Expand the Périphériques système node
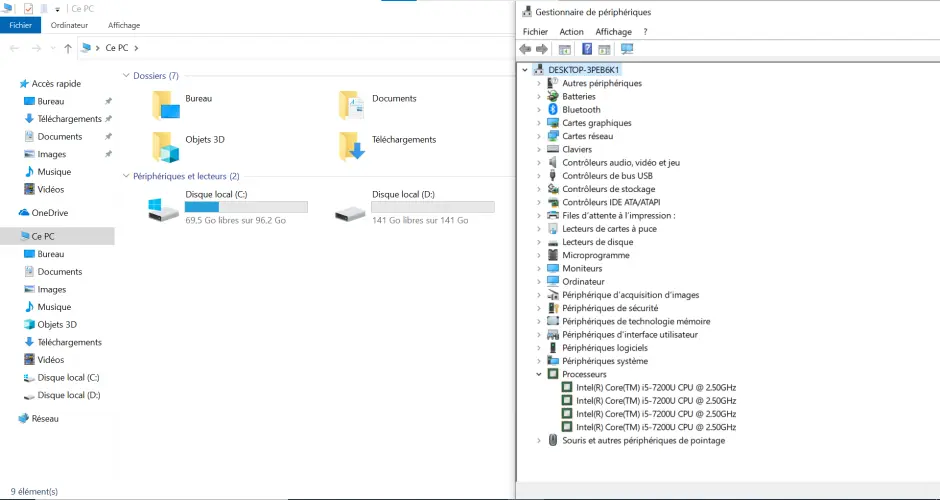The width and height of the screenshot is (940, 500). [x=539, y=361]
